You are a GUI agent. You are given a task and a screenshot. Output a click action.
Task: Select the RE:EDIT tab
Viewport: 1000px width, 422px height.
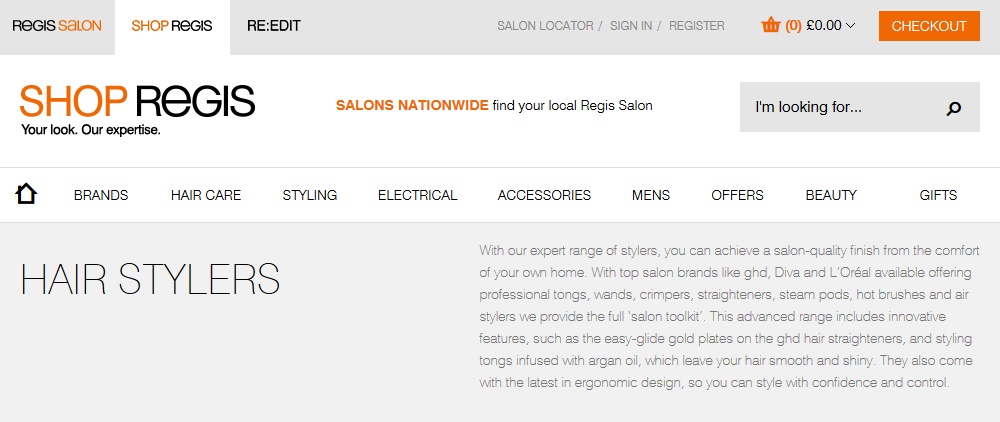pyautogui.click(x=273, y=26)
